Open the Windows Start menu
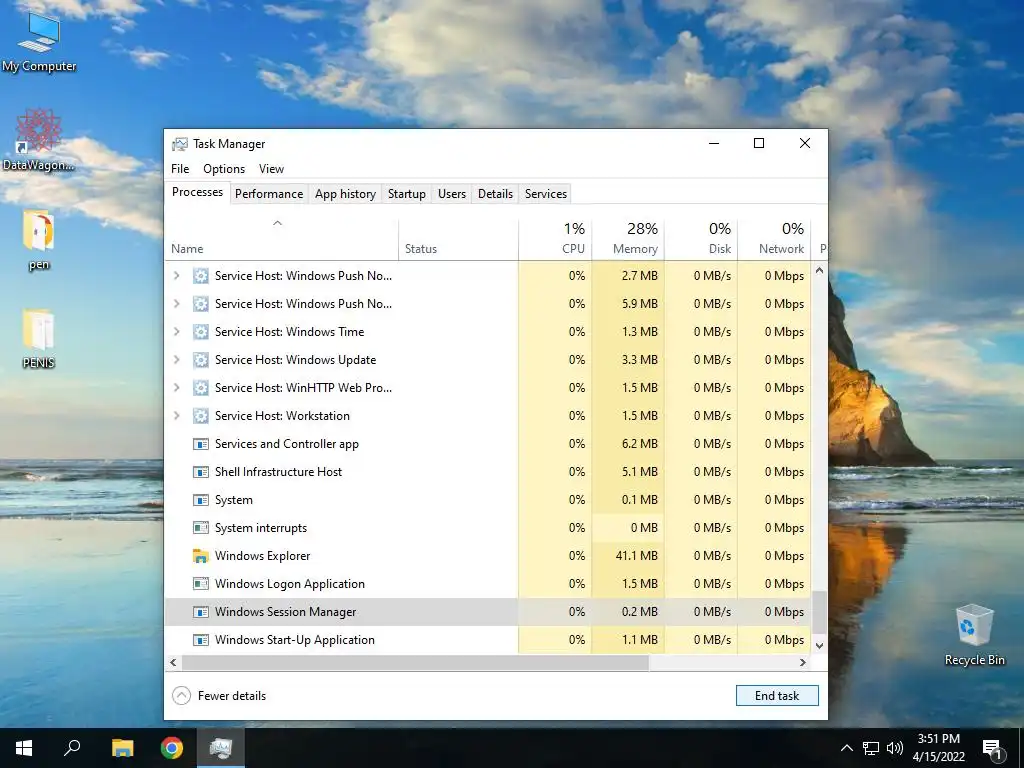 point(24,748)
